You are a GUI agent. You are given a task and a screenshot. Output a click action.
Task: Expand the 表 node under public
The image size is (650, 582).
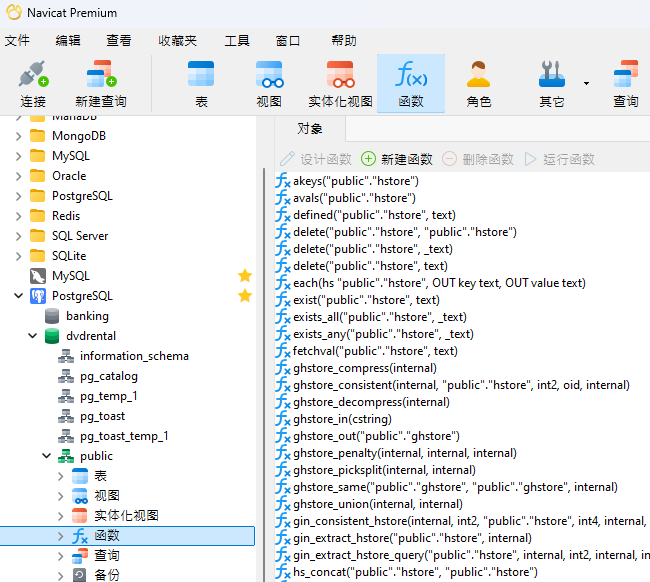61,476
